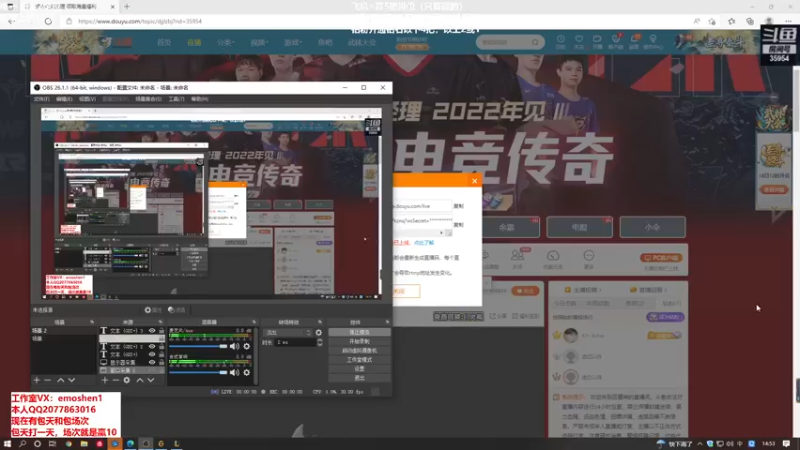This screenshot has height=450, width=800.
Task: Toggle lock on text (GDI+) source
Action: point(161,354)
